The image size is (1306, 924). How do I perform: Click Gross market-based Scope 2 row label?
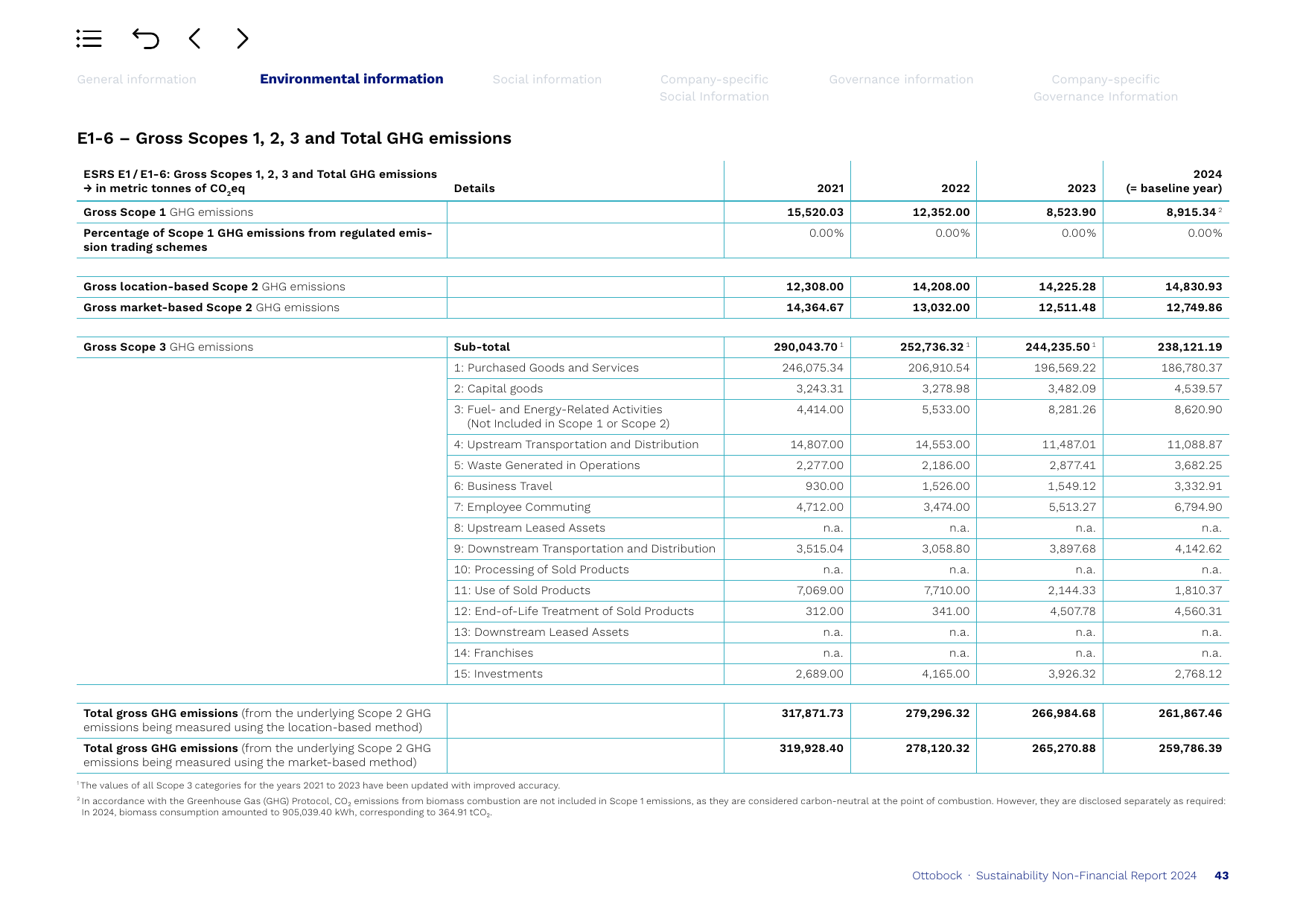(211, 308)
